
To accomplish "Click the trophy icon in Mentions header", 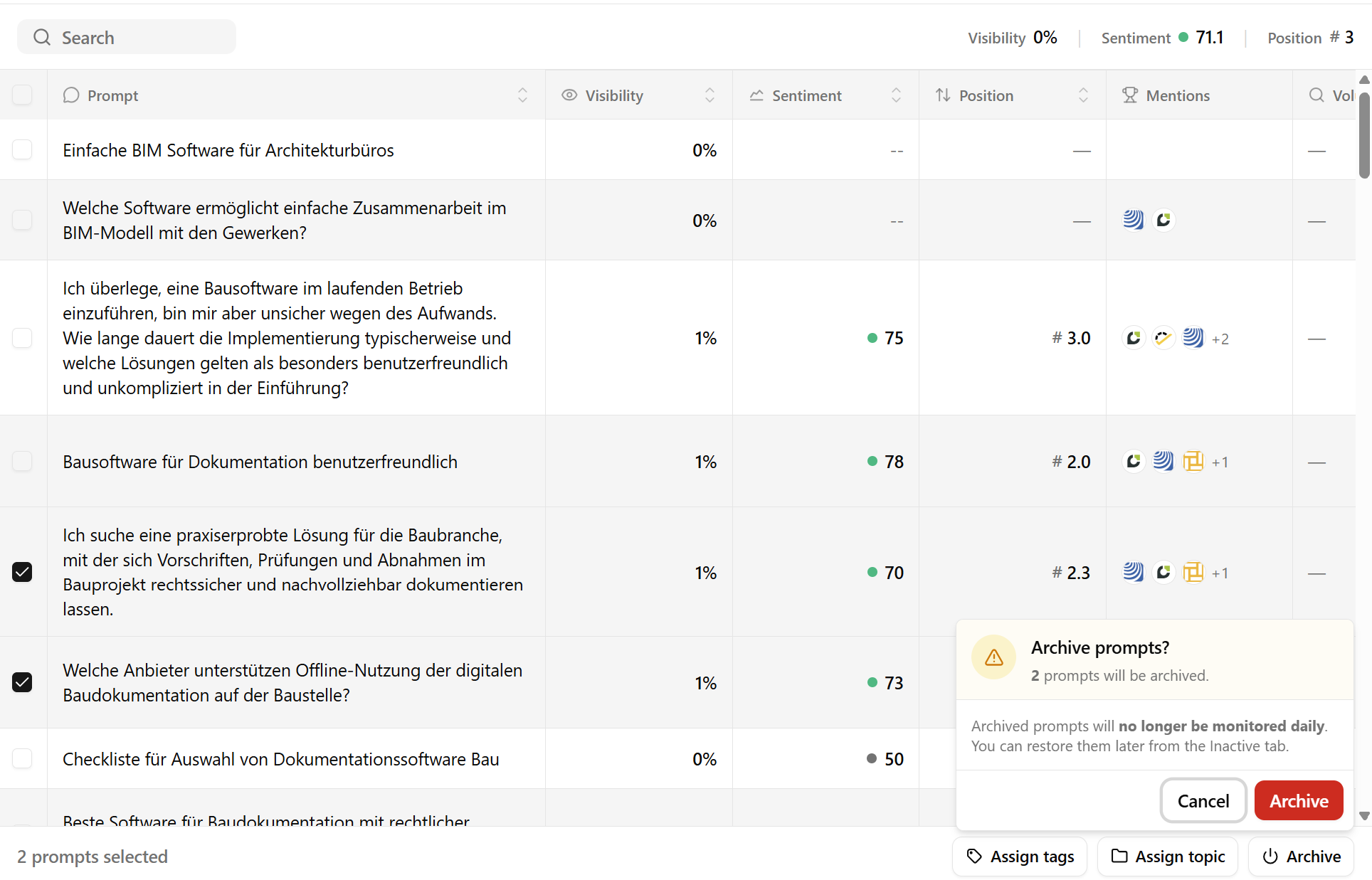I will [x=1129, y=95].
